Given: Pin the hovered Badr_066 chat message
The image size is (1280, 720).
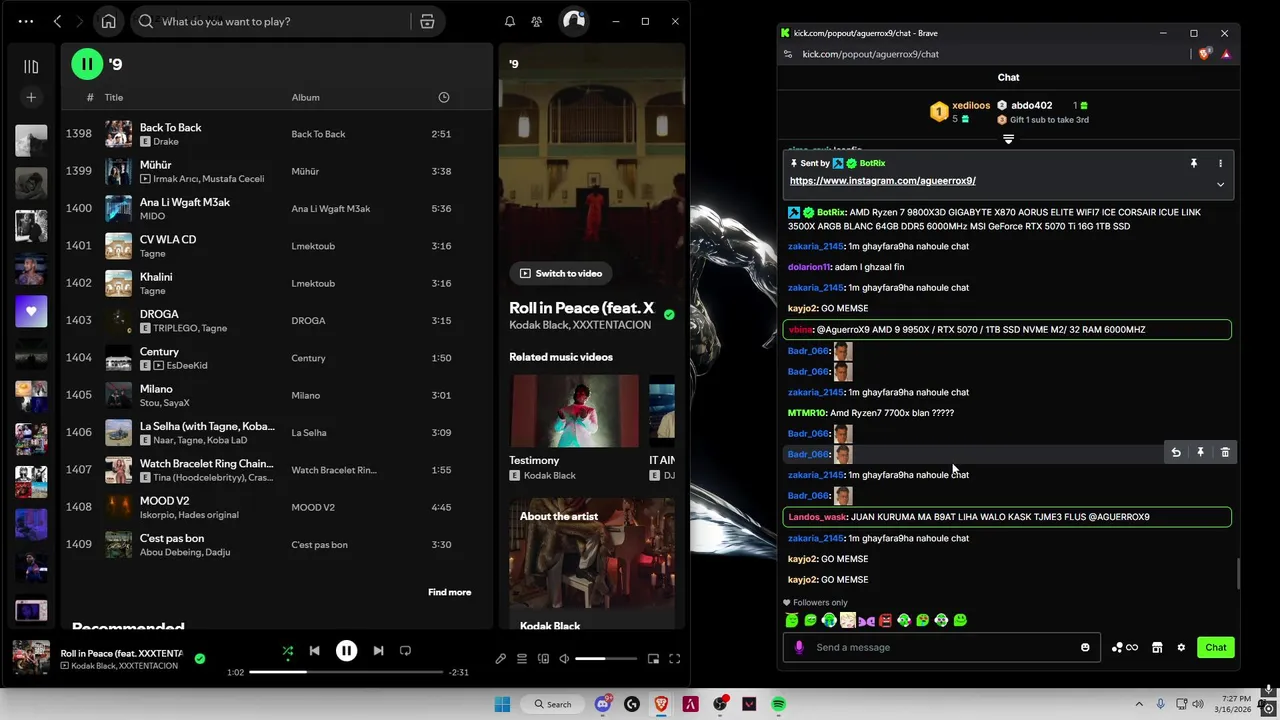Looking at the screenshot, I should (1200, 453).
